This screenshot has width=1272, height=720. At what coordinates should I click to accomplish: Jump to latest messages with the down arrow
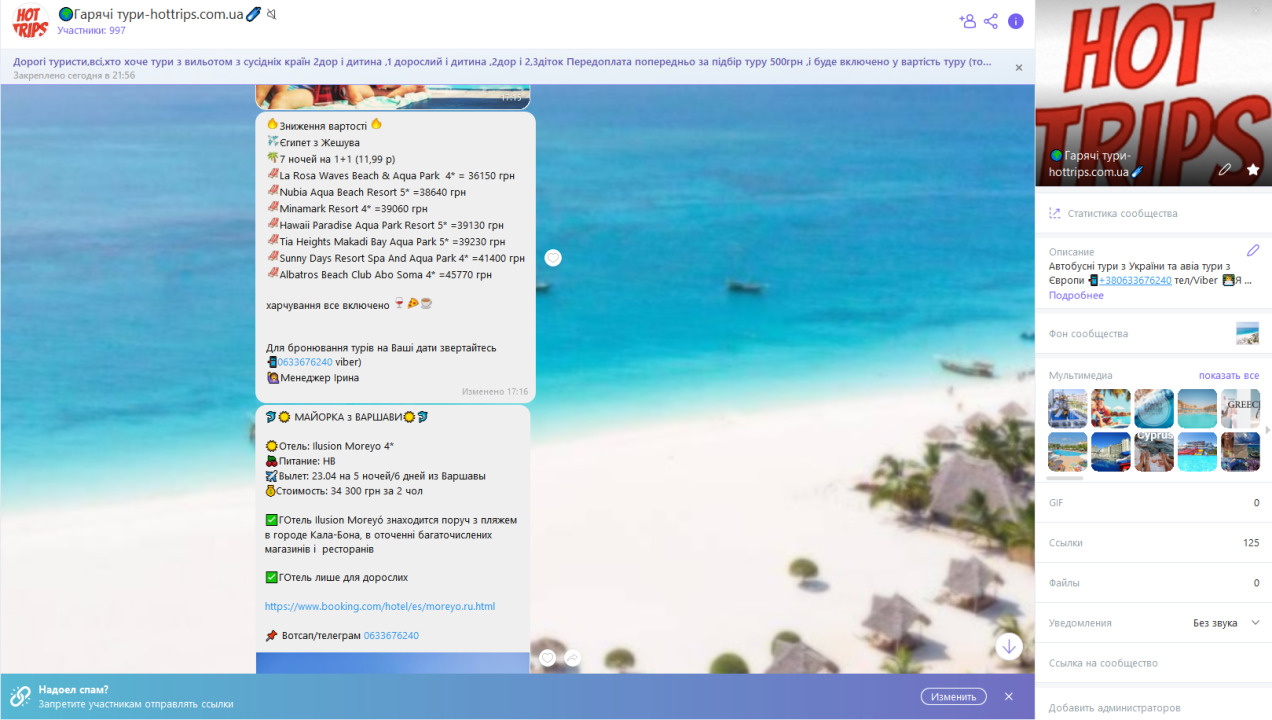click(x=1009, y=646)
